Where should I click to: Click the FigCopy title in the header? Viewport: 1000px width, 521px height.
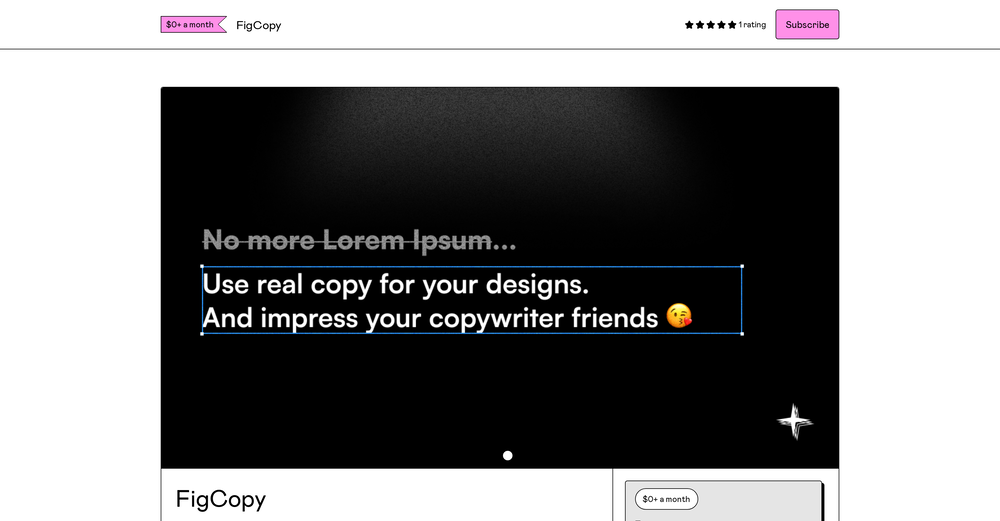tap(258, 26)
